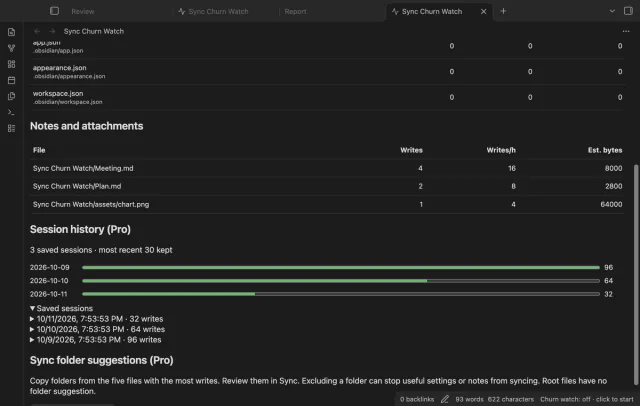Click the 'File' column header

click(x=39, y=150)
